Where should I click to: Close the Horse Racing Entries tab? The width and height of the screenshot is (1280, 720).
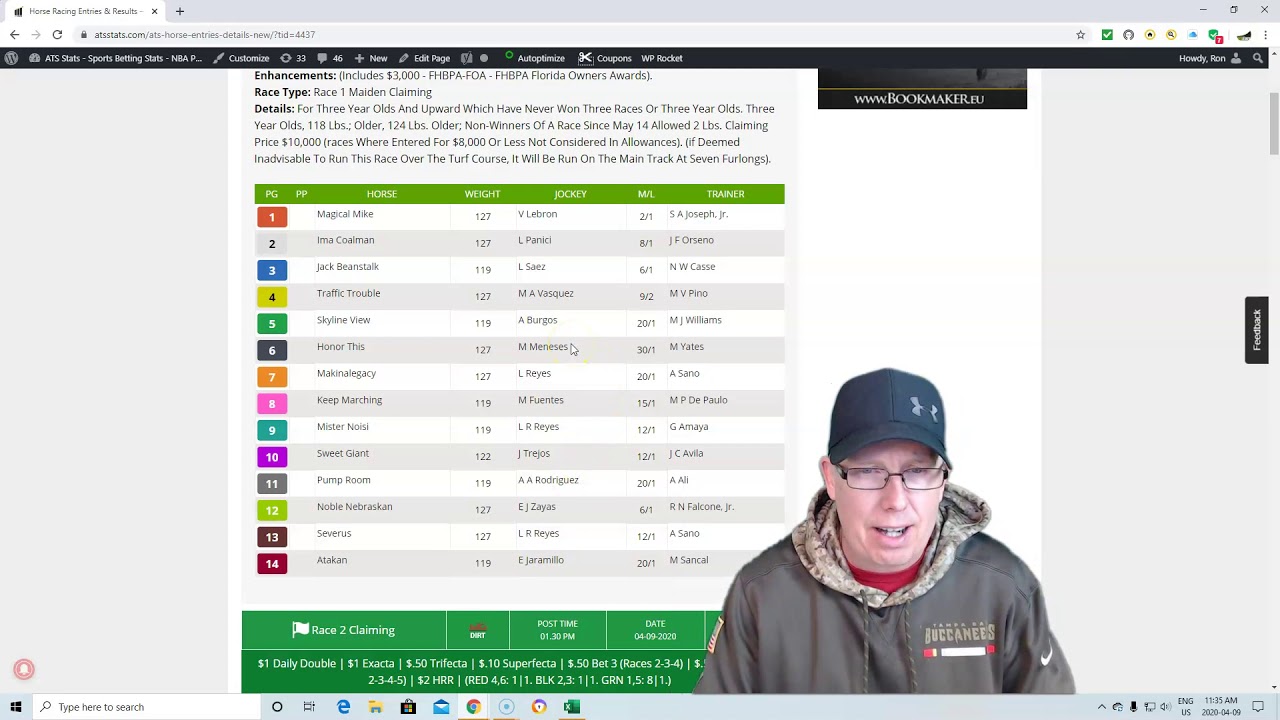click(x=154, y=11)
